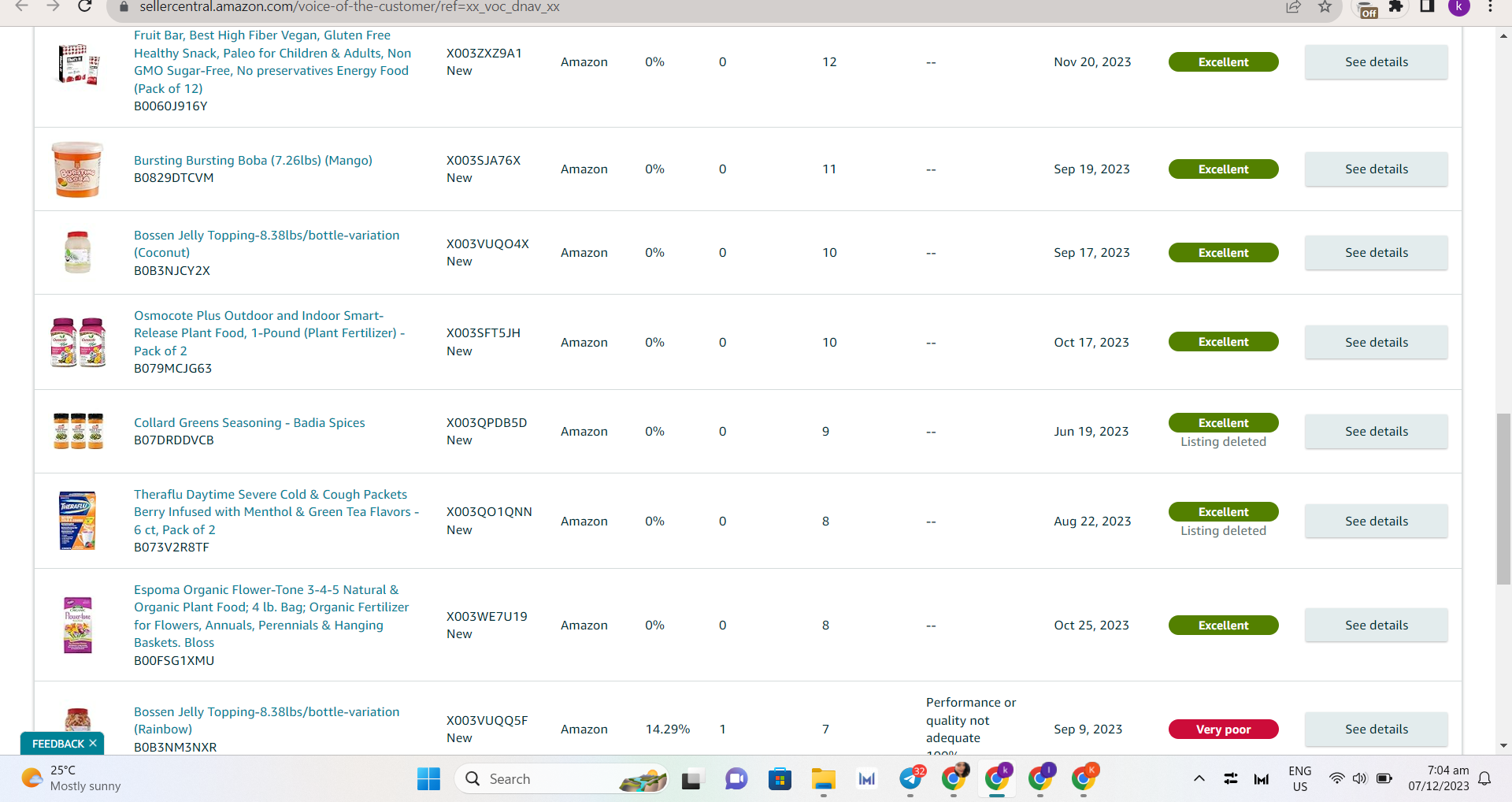Select the 14.29% rate value
The height and width of the screenshot is (802, 1512).
pyautogui.click(x=668, y=730)
